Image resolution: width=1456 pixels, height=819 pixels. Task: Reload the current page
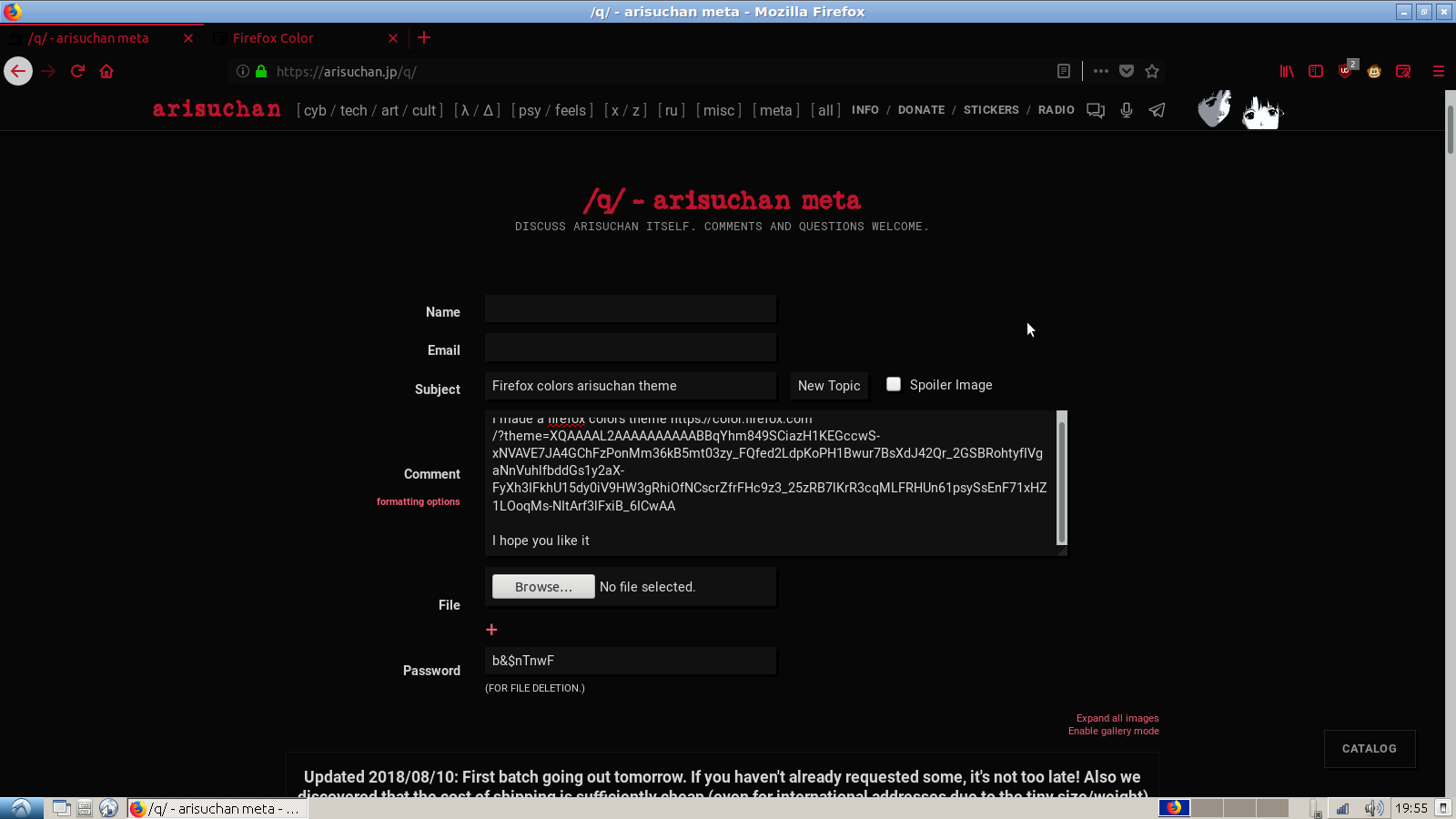click(x=77, y=71)
